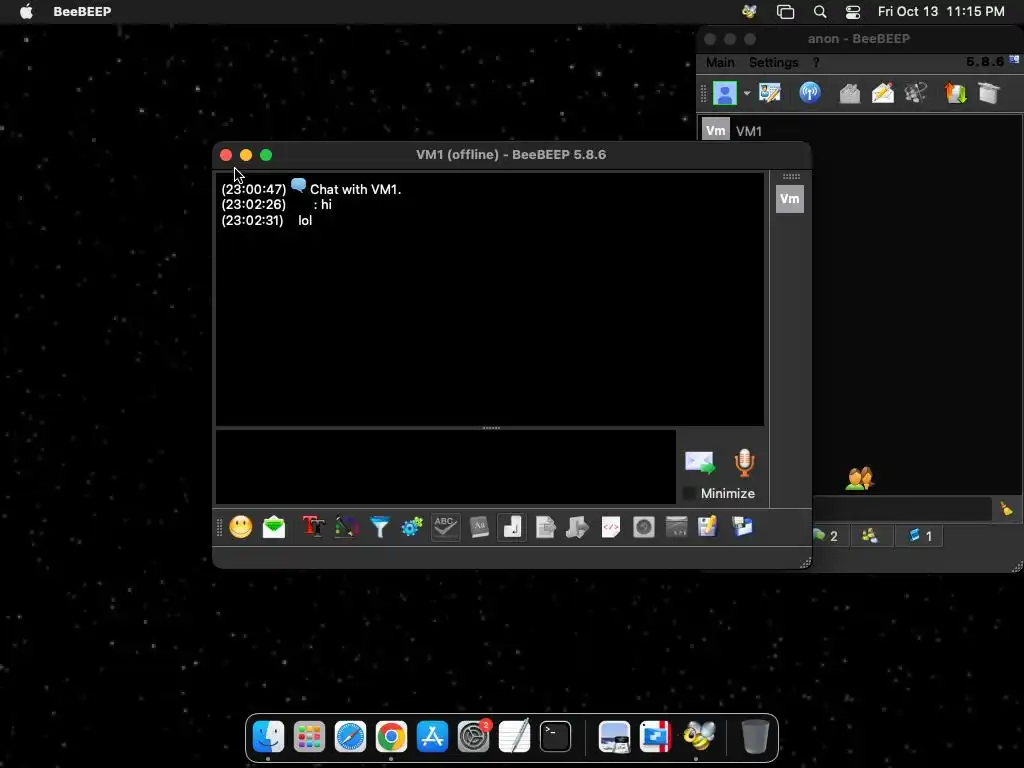The width and height of the screenshot is (1024, 768).
Task: Click the dark window icon in chat toolbar
Action: coord(677,526)
